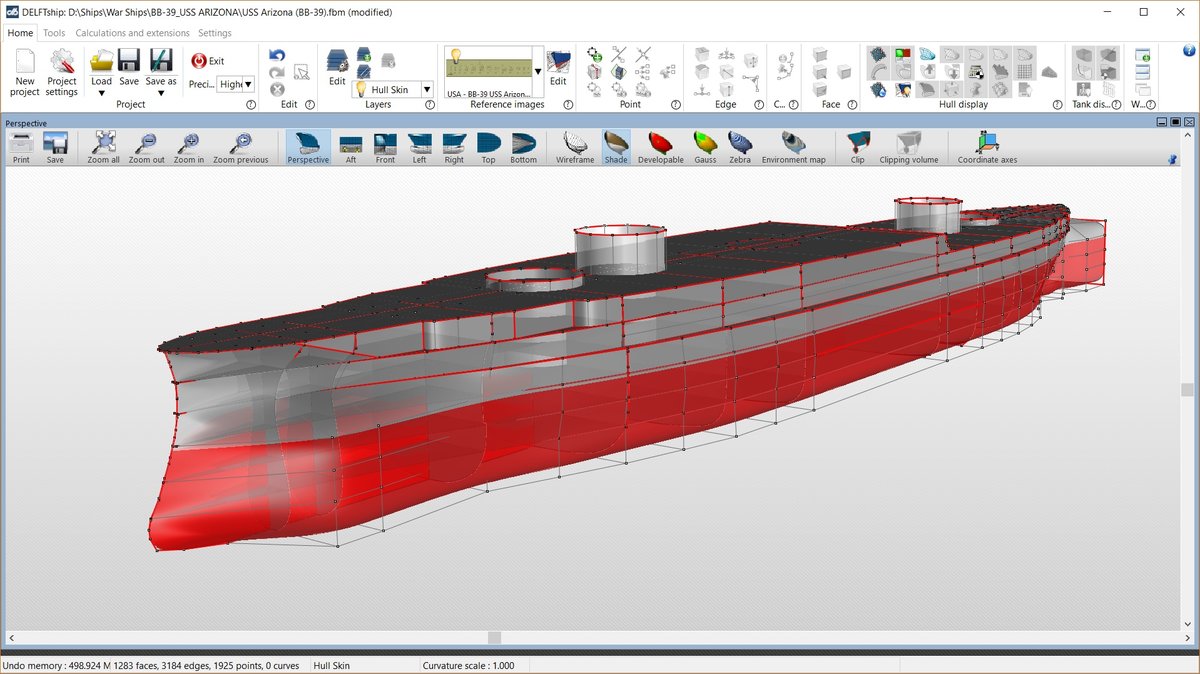Switch to Calculations and extensions tab

click(132, 33)
